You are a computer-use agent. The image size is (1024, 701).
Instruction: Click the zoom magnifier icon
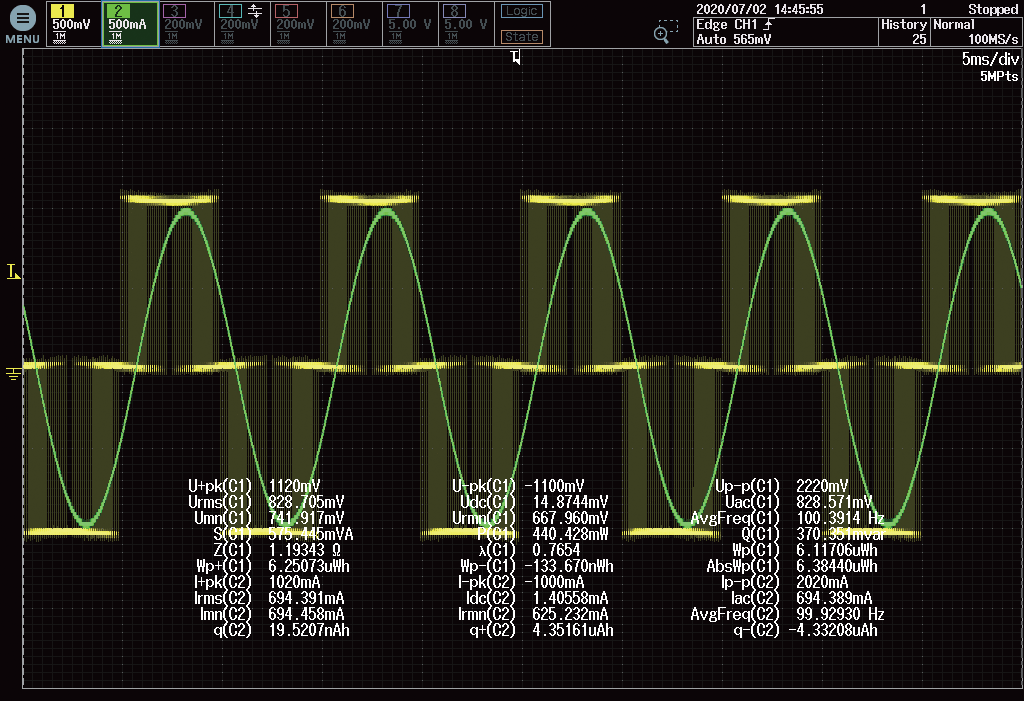pyautogui.click(x=665, y=31)
